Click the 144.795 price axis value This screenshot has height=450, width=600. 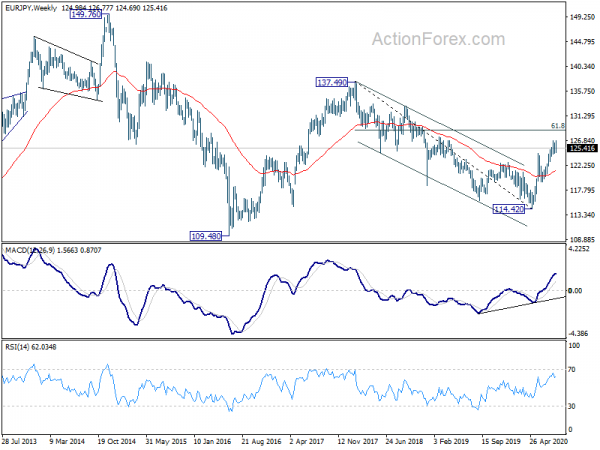coord(582,42)
